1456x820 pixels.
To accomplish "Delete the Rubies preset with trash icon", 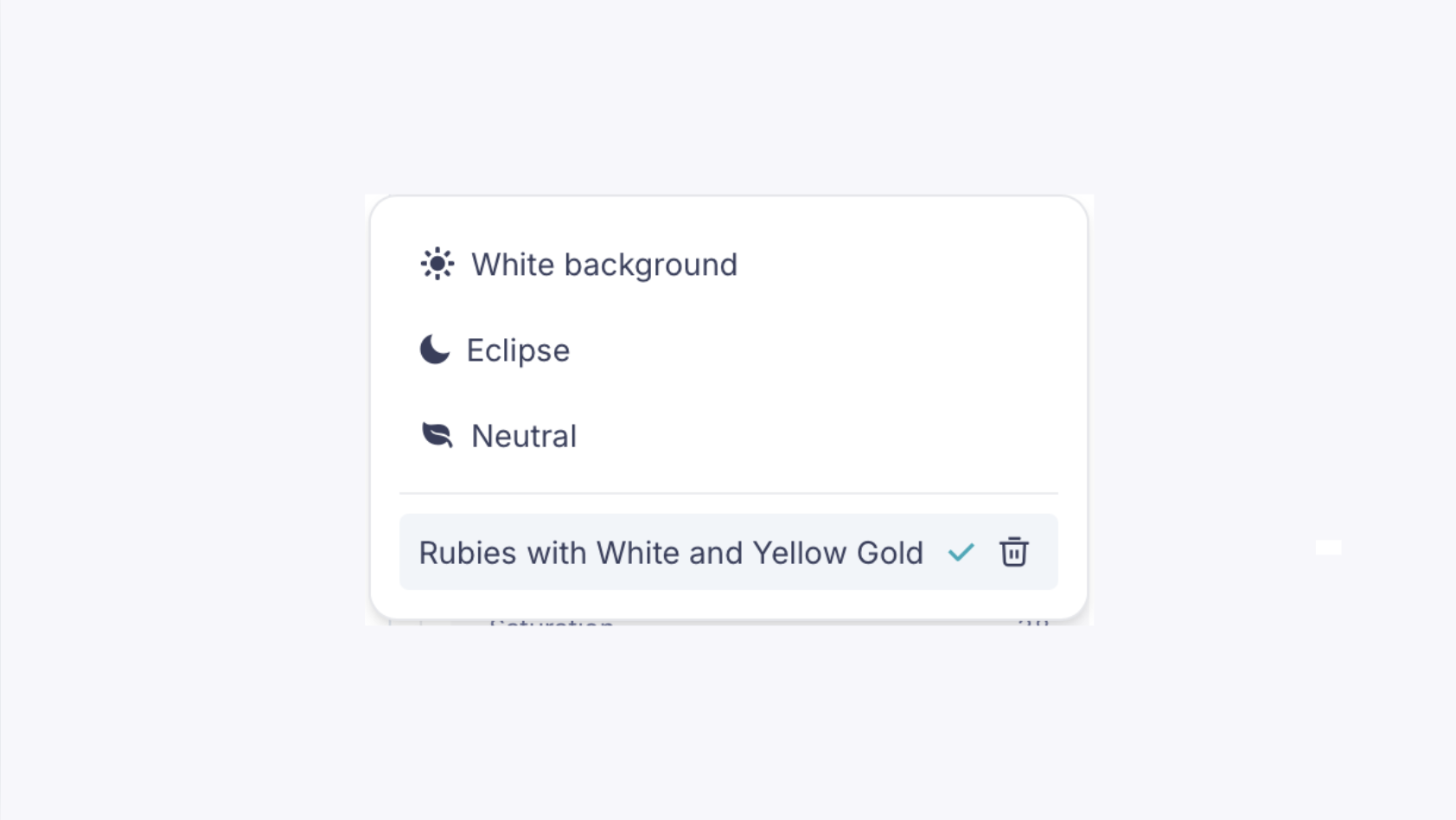I will pos(1013,552).
